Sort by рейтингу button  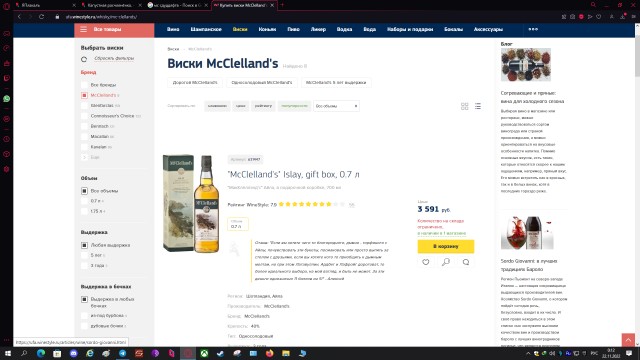(x=263, y=106)
